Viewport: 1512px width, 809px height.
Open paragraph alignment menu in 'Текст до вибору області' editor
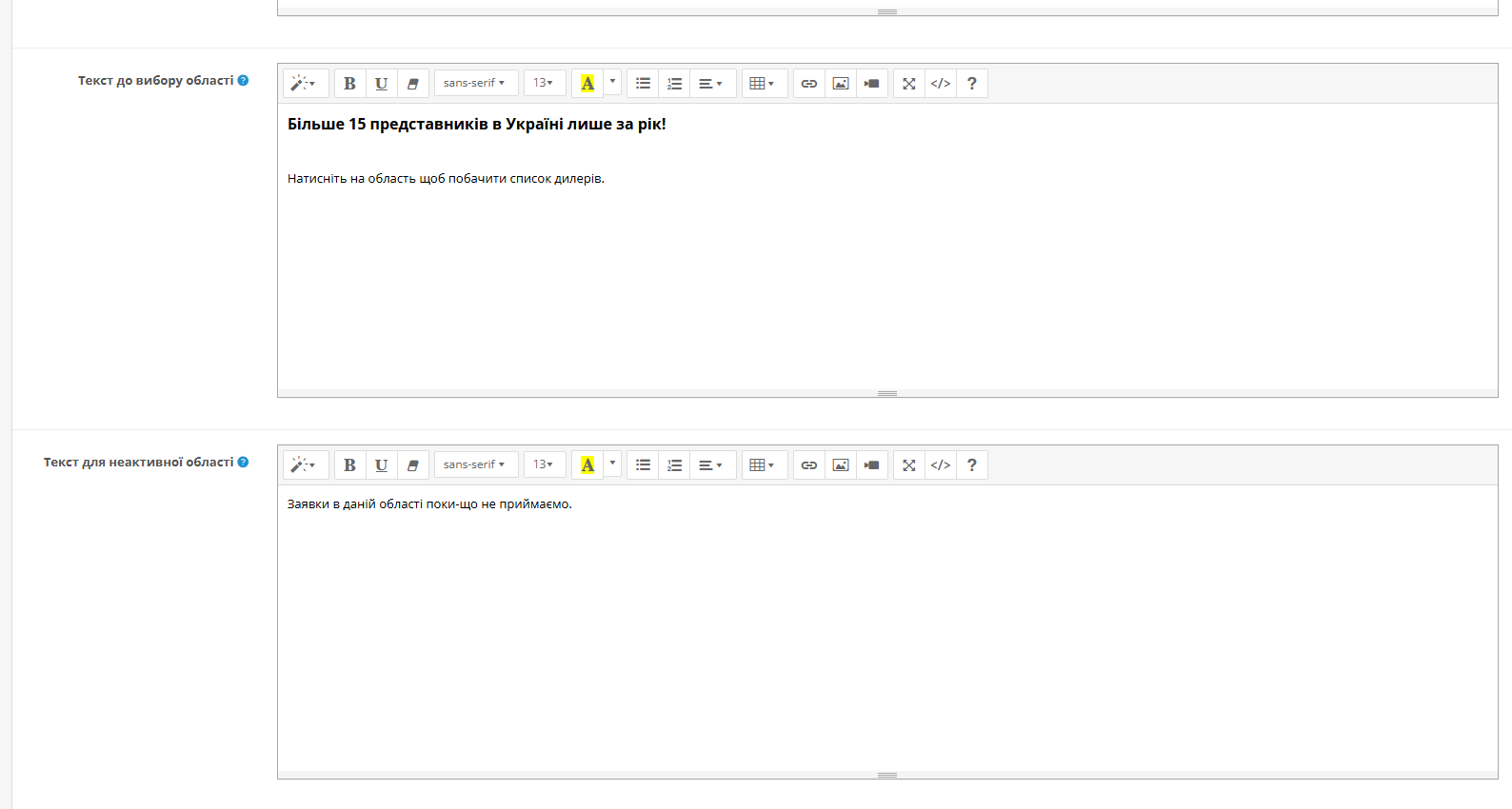(713, 84)
